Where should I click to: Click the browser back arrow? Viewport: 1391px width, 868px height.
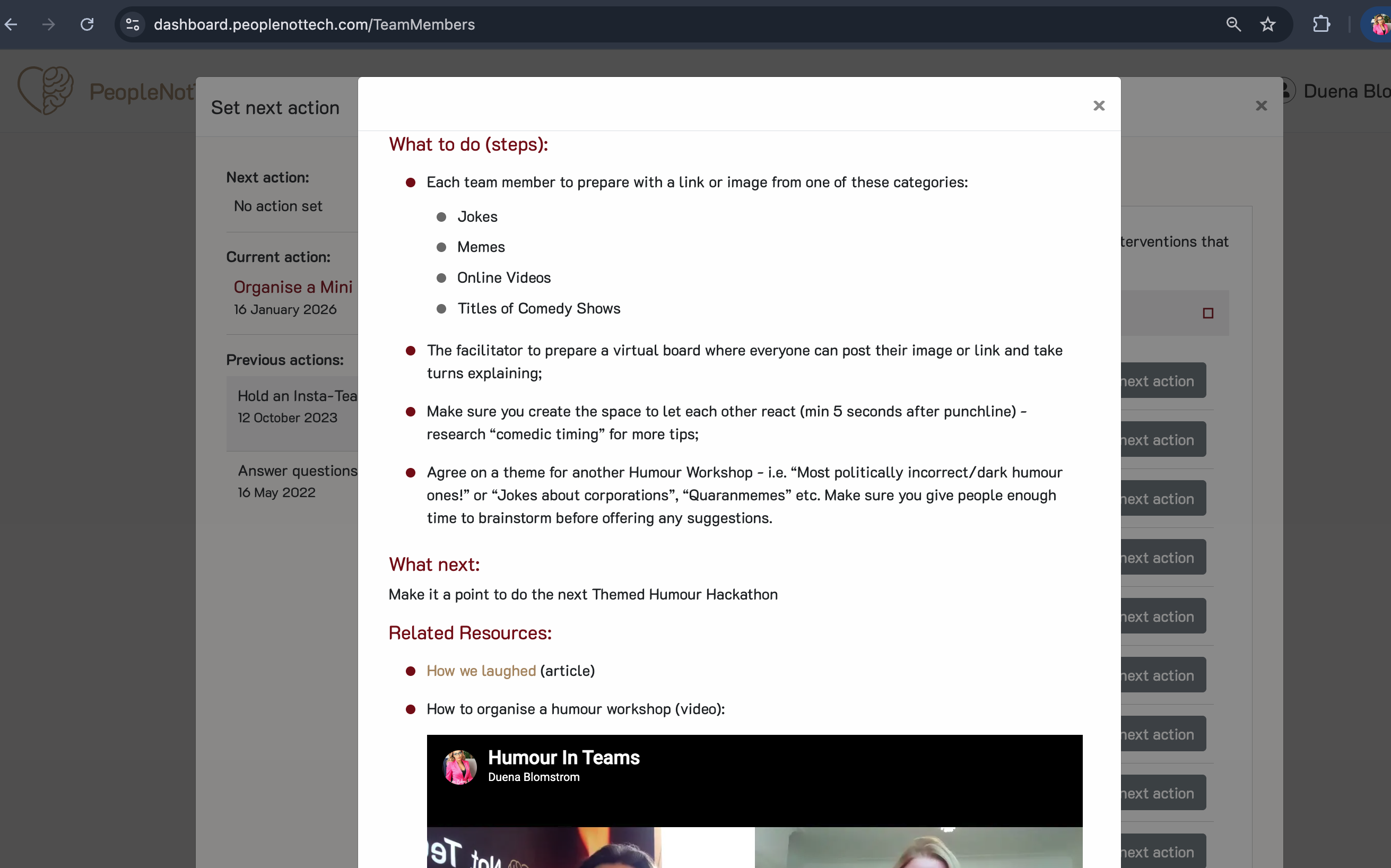pyautogui.click(x=12, y=24)
